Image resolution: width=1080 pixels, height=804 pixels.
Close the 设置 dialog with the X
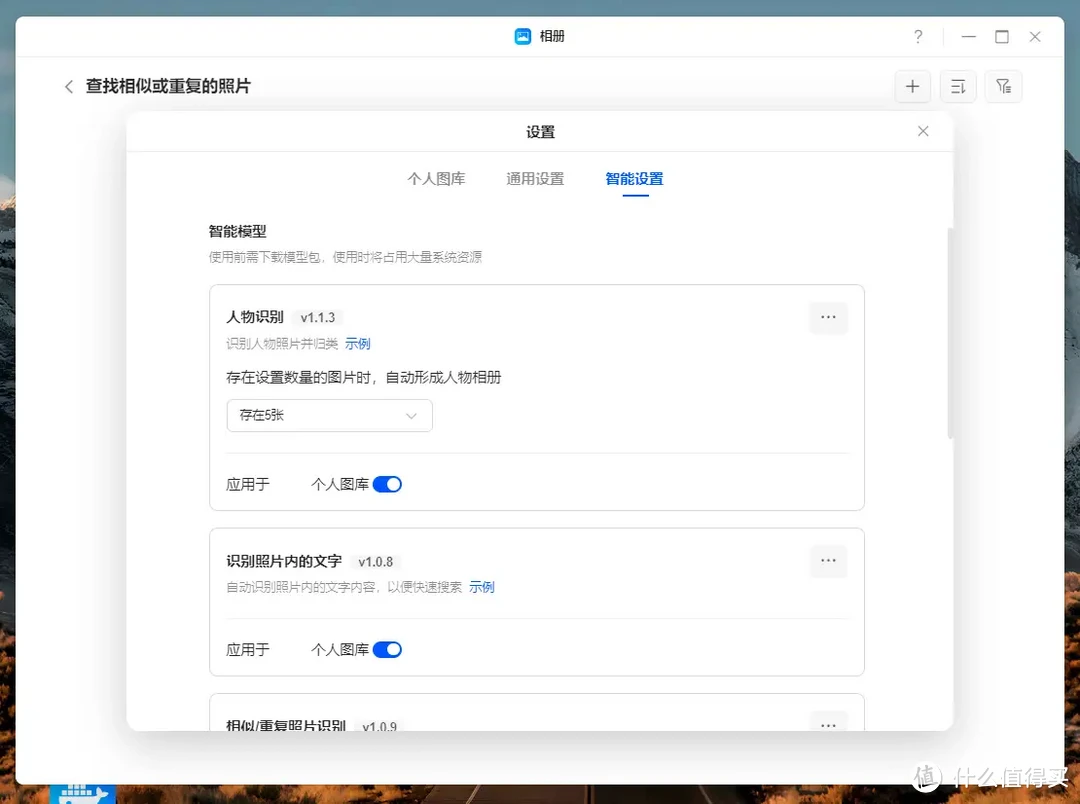coord(922,130)
